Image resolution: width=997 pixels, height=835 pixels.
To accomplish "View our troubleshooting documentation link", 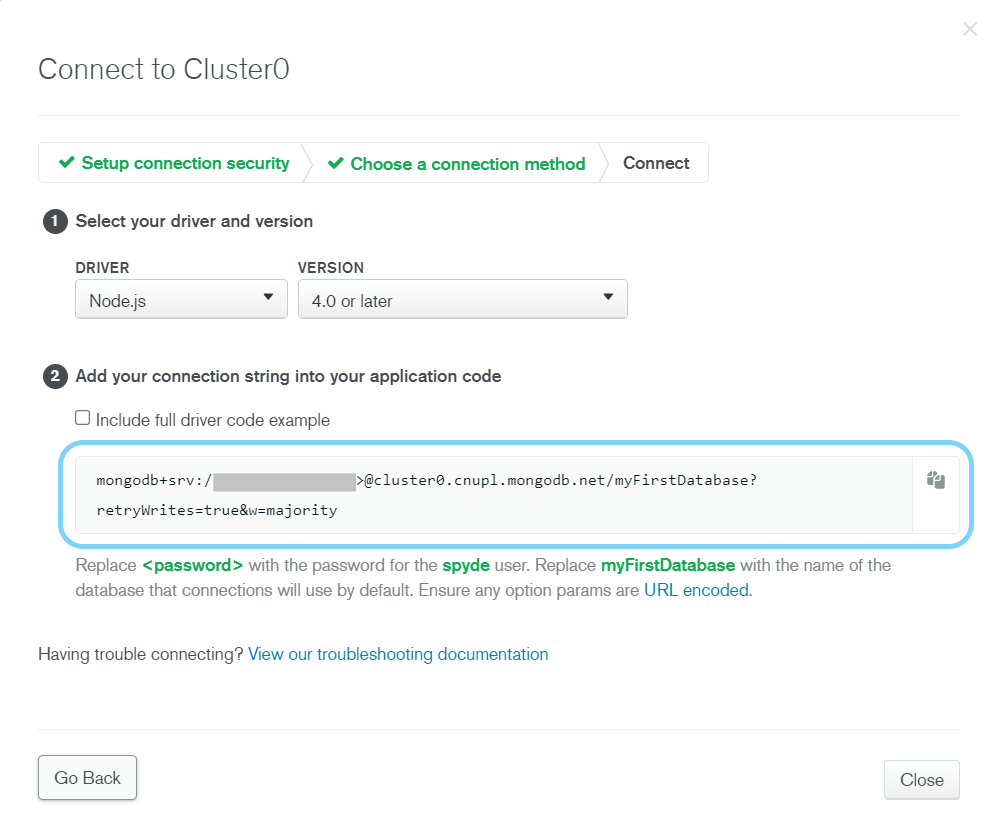I will tap(398, 654).
